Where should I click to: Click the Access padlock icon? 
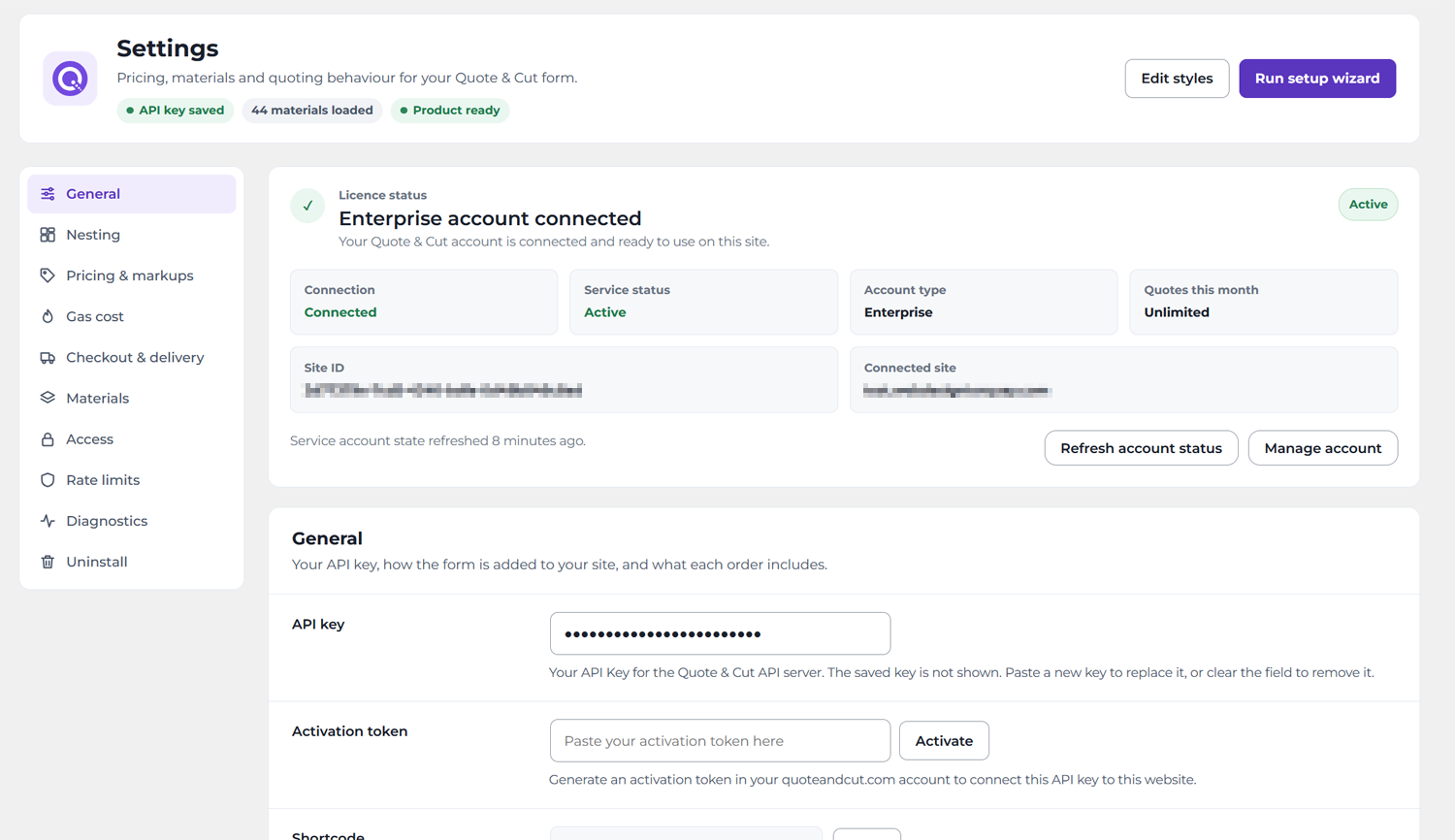click(x=48, y=439)
